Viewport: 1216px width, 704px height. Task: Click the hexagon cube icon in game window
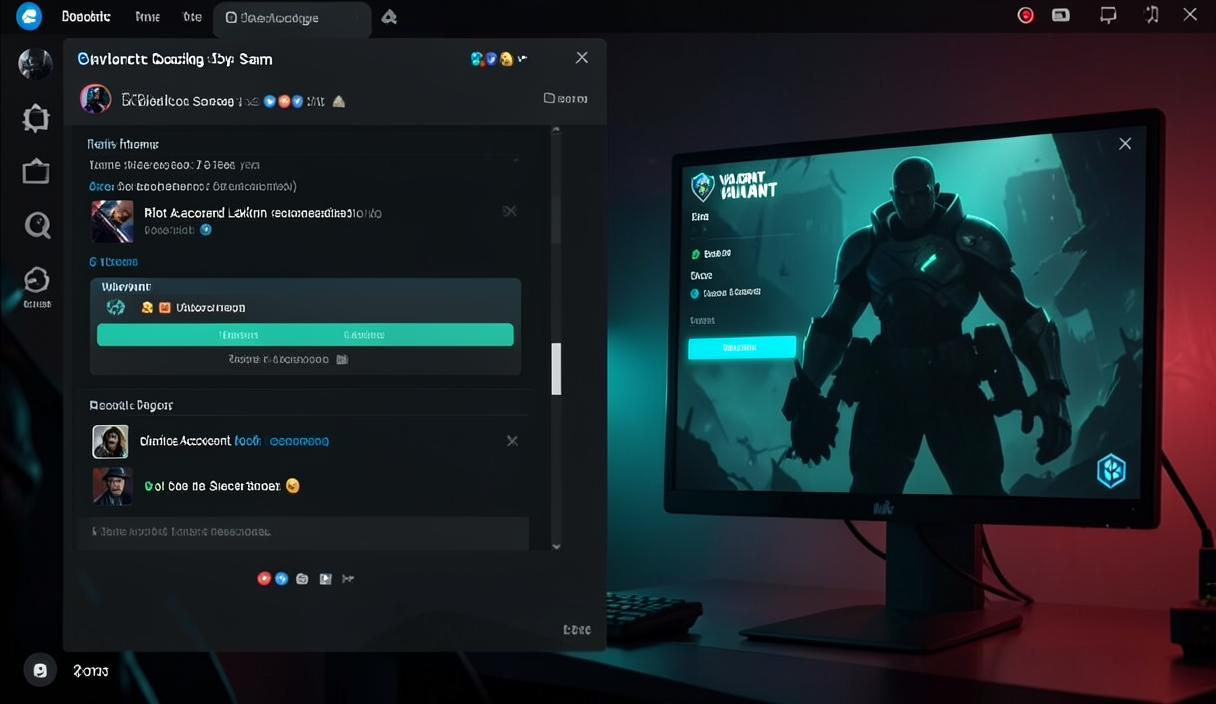pyautogui.click(x=1111, y=470)
